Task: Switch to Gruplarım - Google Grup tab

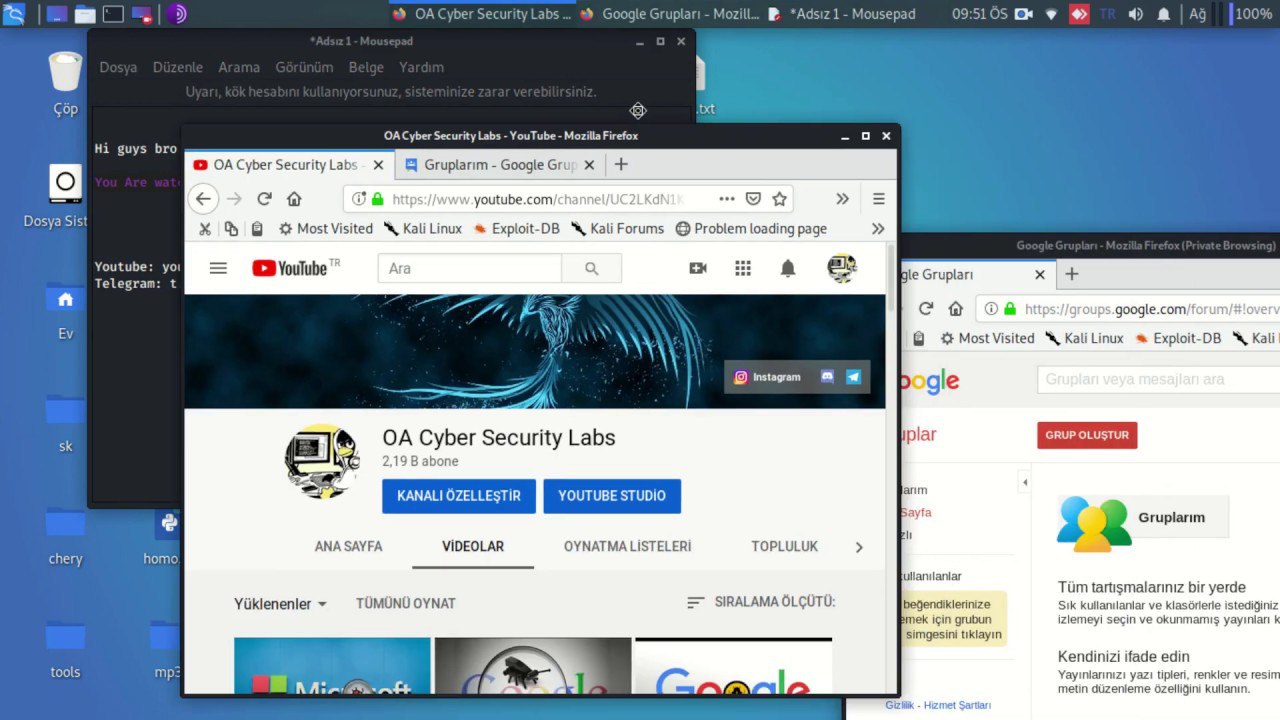Action: point(500,165)
